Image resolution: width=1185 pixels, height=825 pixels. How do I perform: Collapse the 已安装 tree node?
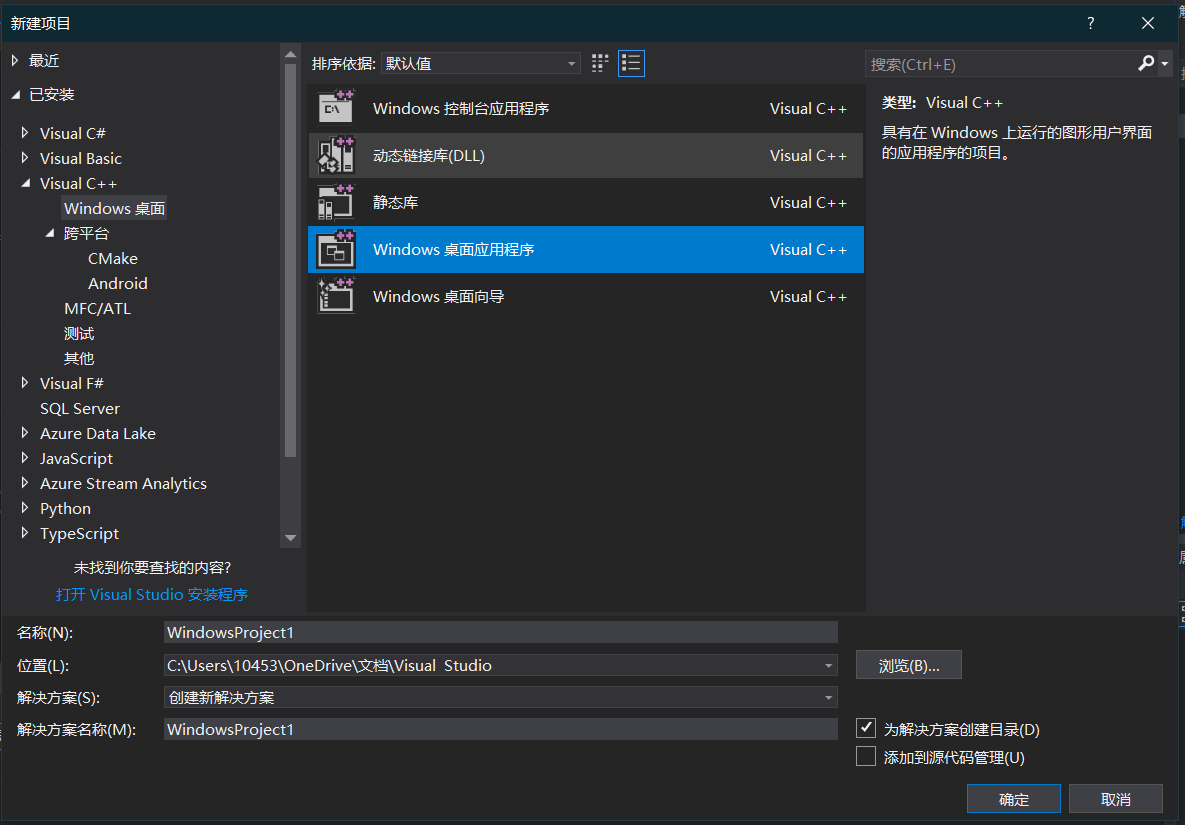[15, 94]
